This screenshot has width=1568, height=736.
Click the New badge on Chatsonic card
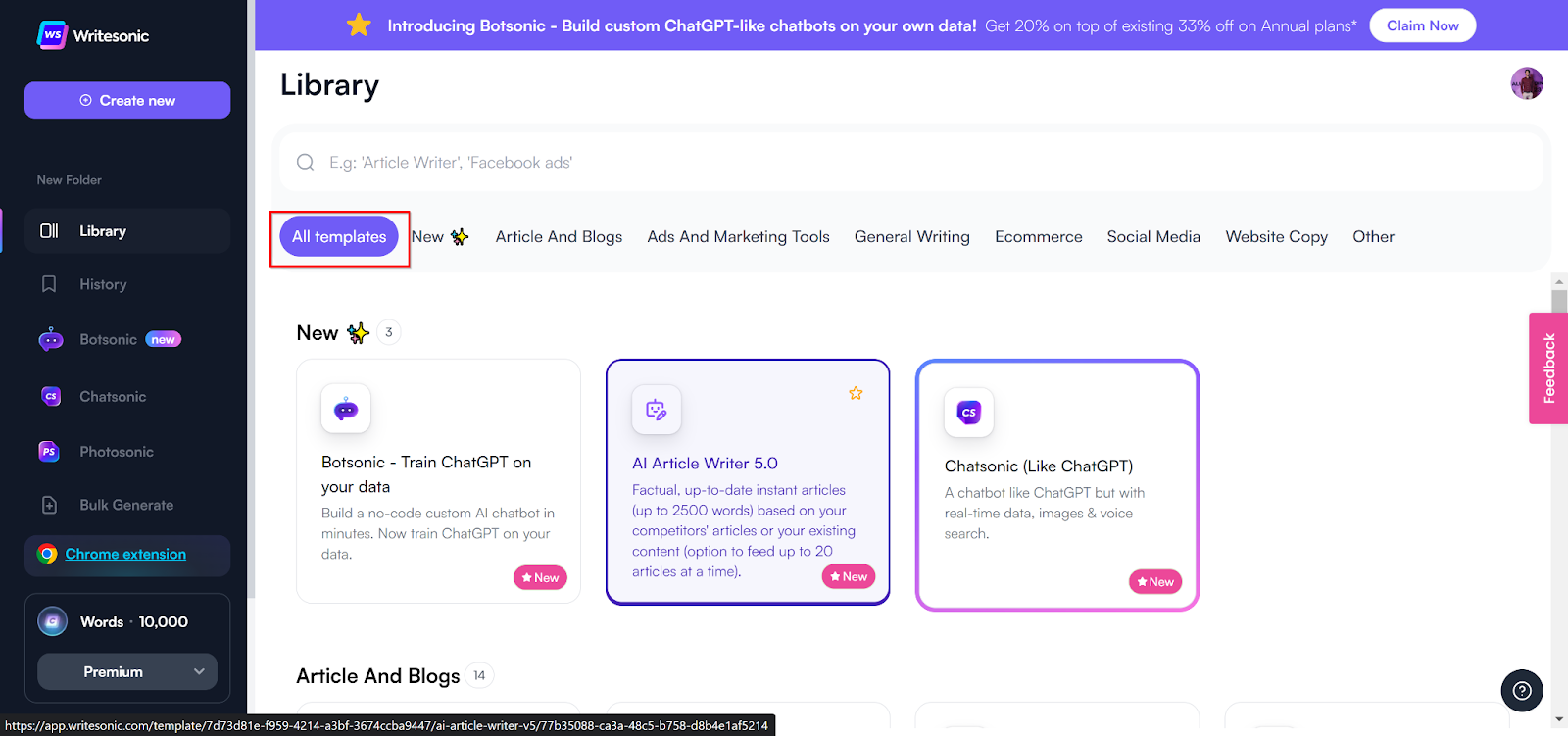click(x=1155, y=582)
